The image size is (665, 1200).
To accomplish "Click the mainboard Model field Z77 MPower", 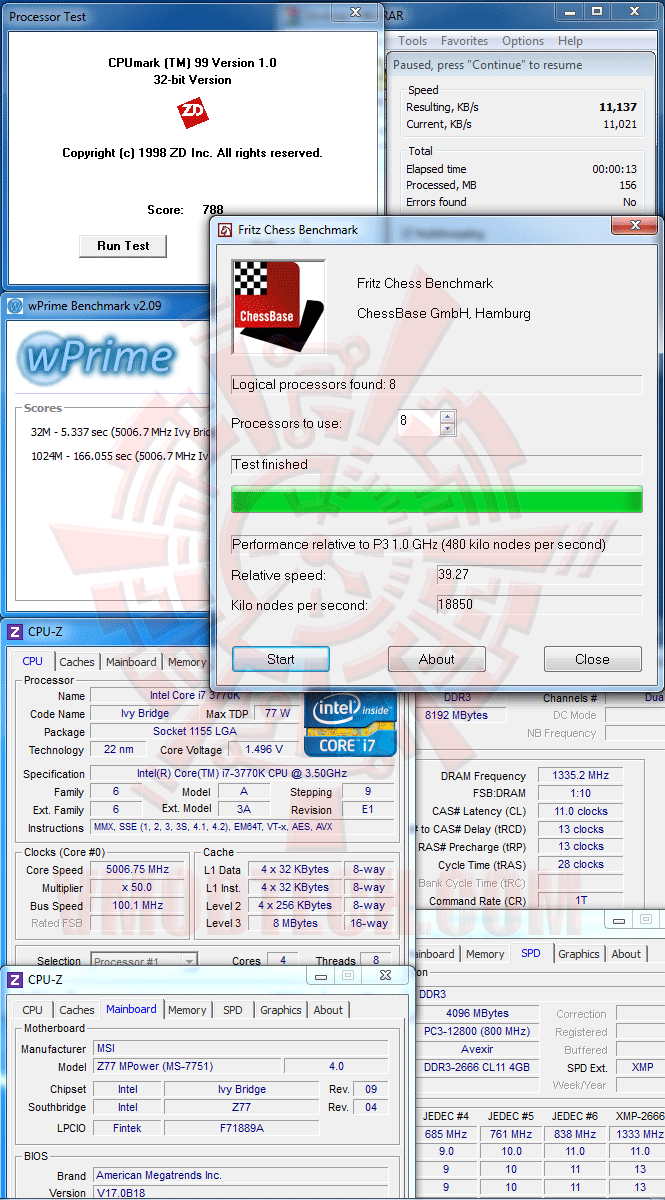I will (x=188, y=1066).
